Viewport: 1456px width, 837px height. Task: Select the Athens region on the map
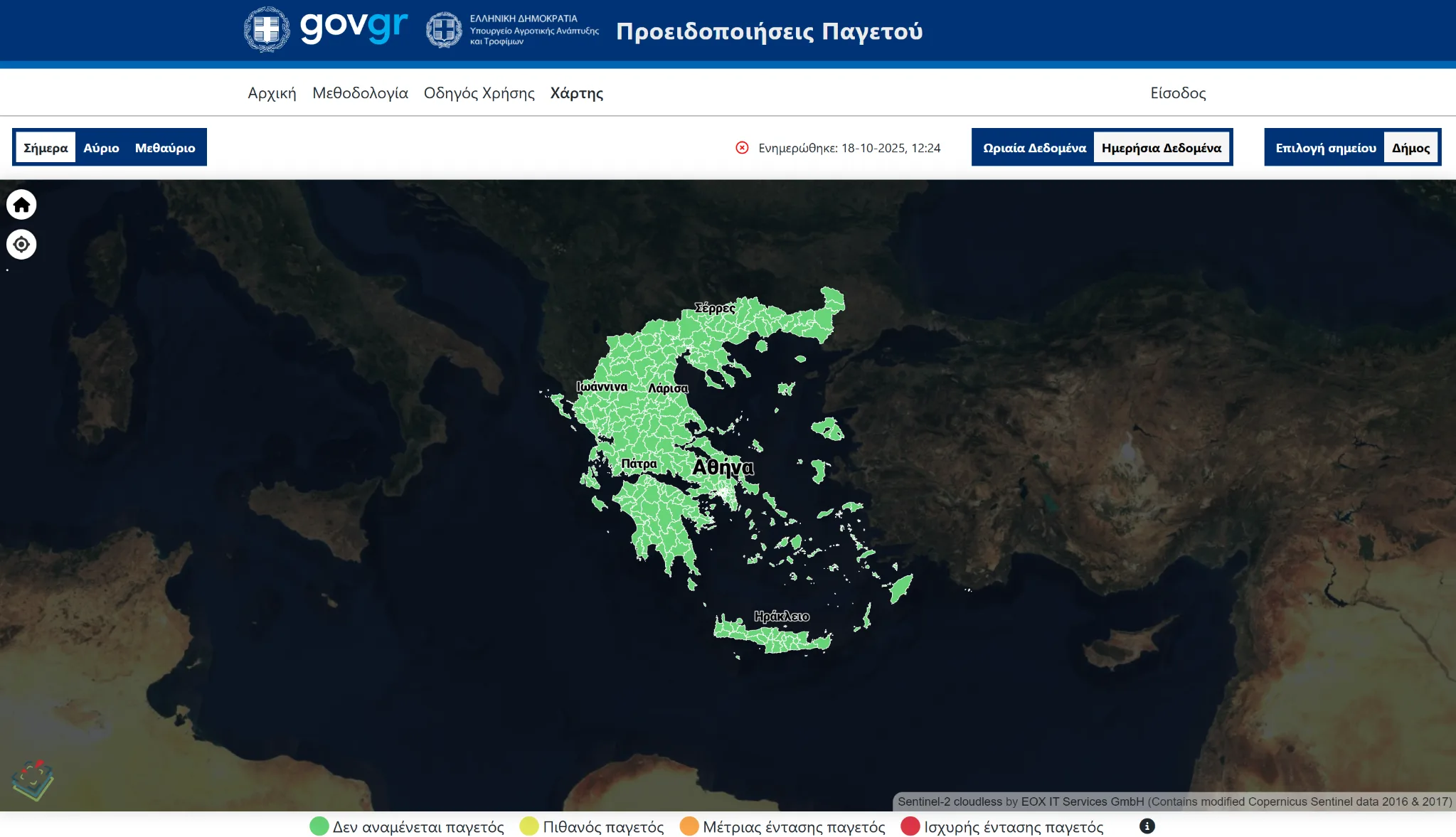click(x=721, y=469)
